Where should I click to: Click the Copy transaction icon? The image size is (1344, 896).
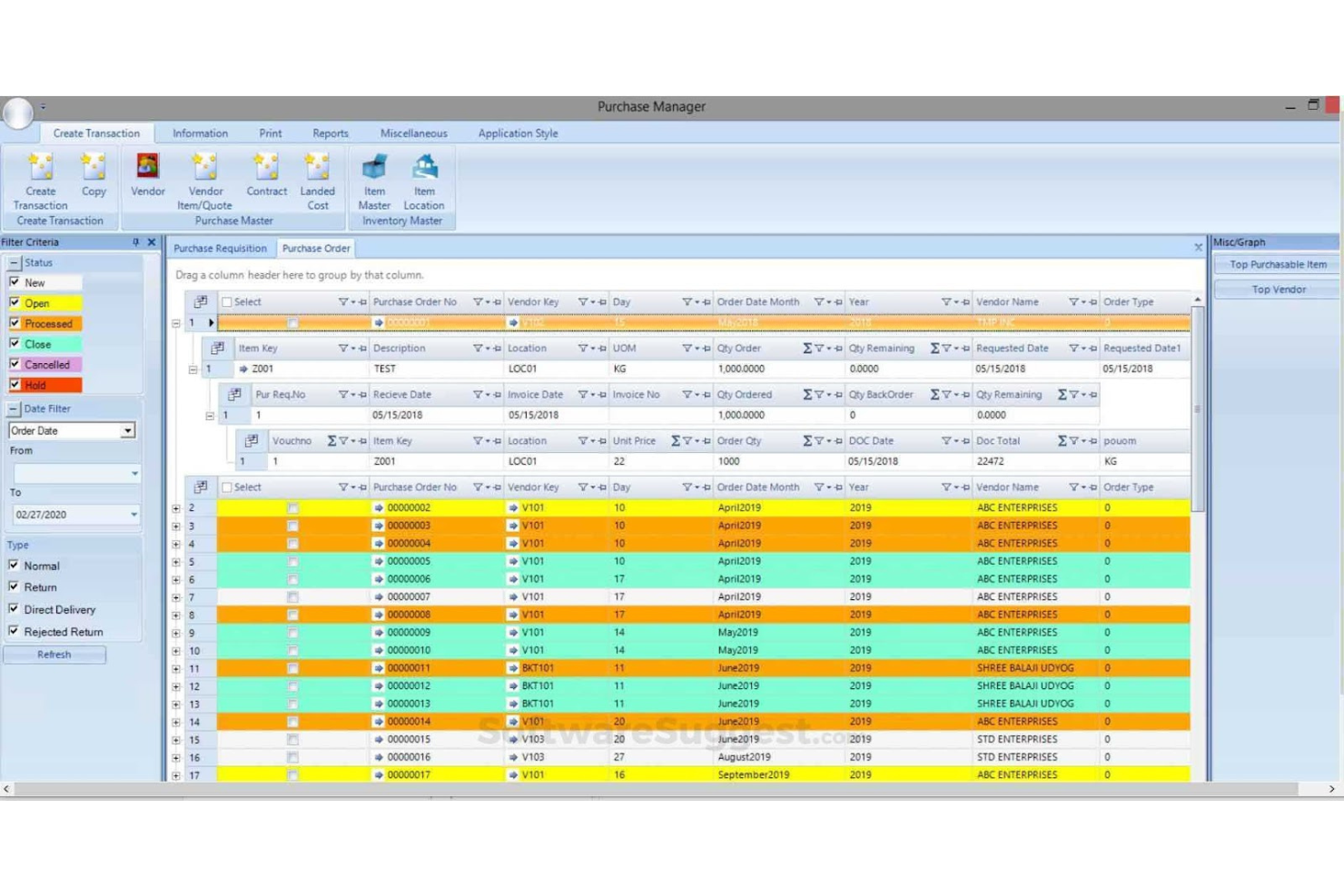pyautogui.click(x=93, y=167)
